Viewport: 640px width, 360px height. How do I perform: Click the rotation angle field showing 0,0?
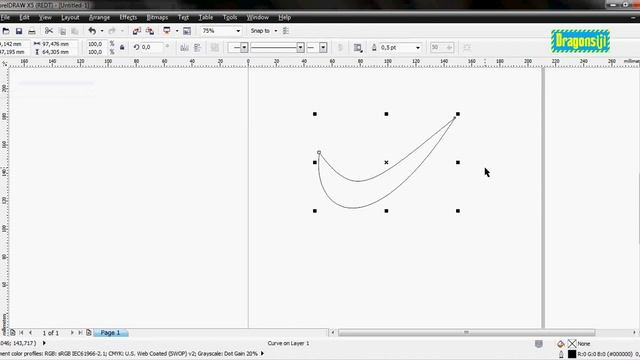pos(151,47)
